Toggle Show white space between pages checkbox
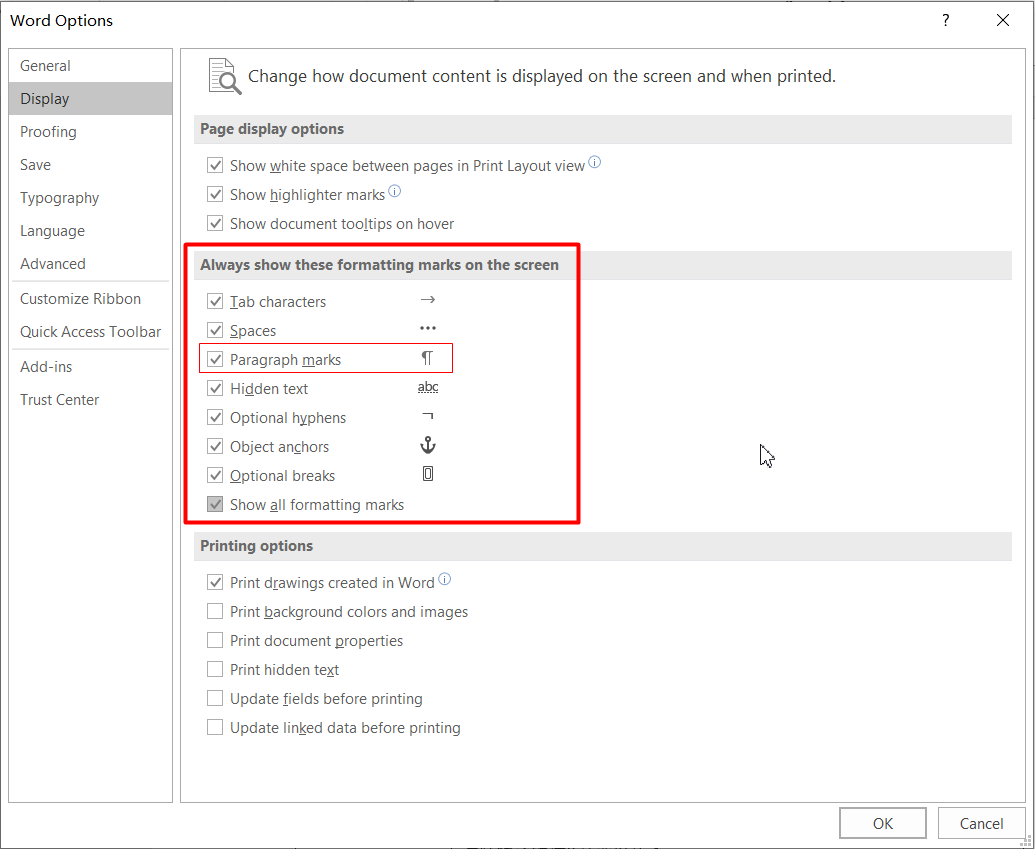This screenshot has height=849, width=1035. (x=215, y=165)
